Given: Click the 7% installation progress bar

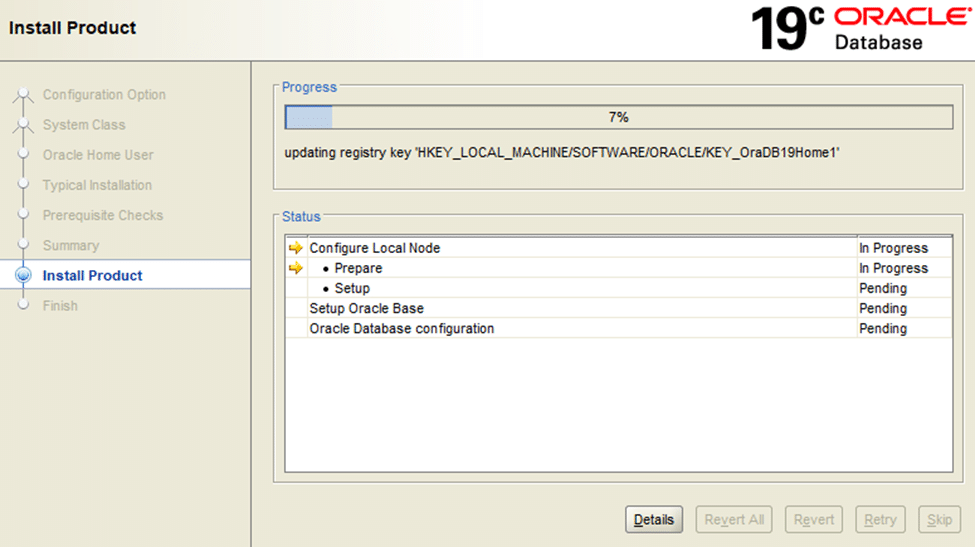Looking at the screenshot, I should 619,117.
